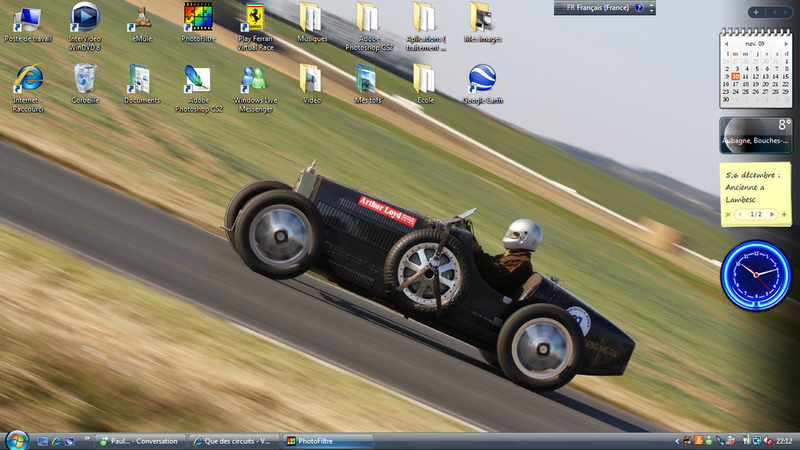Click the 22:12 taskbar clock
Image resolution: width=800 pixels, height=450 pixels.
[784, 441]
